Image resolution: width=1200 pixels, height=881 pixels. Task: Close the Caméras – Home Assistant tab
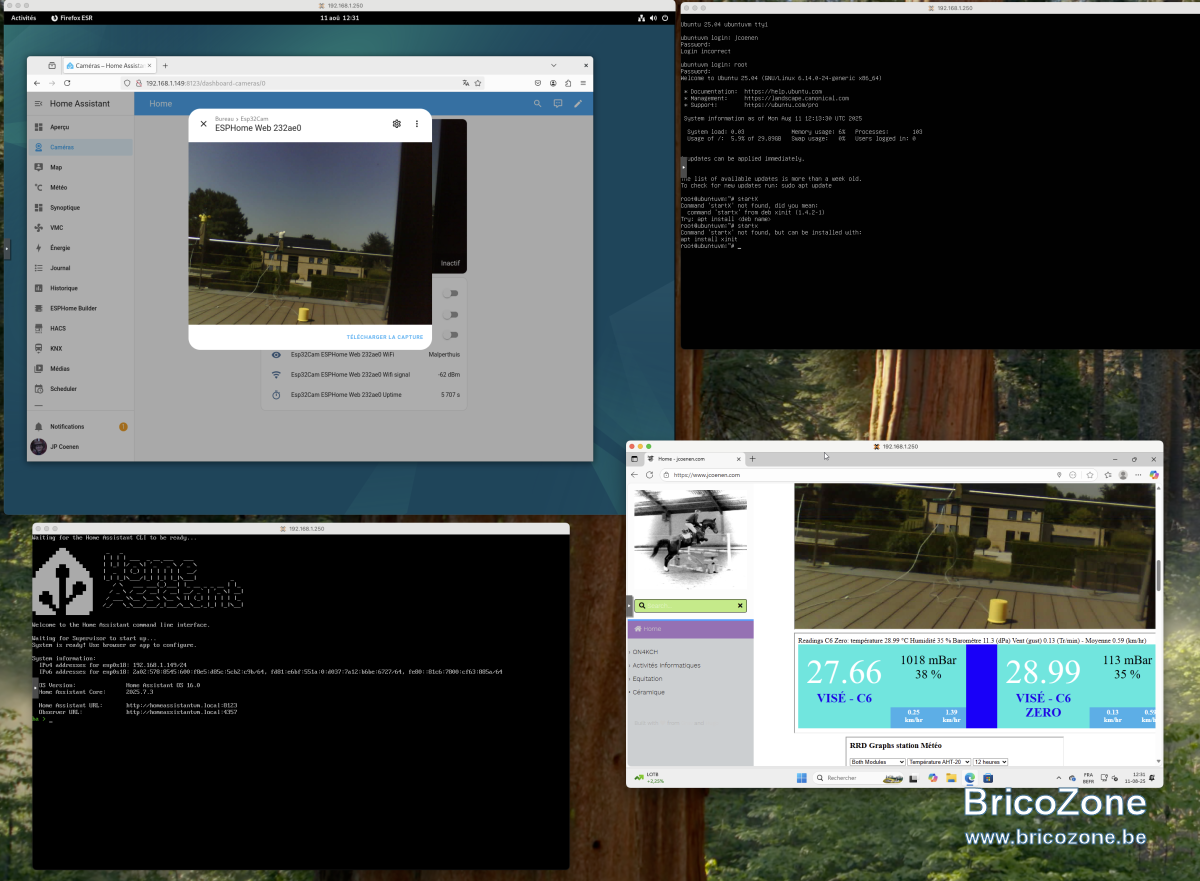150,65
